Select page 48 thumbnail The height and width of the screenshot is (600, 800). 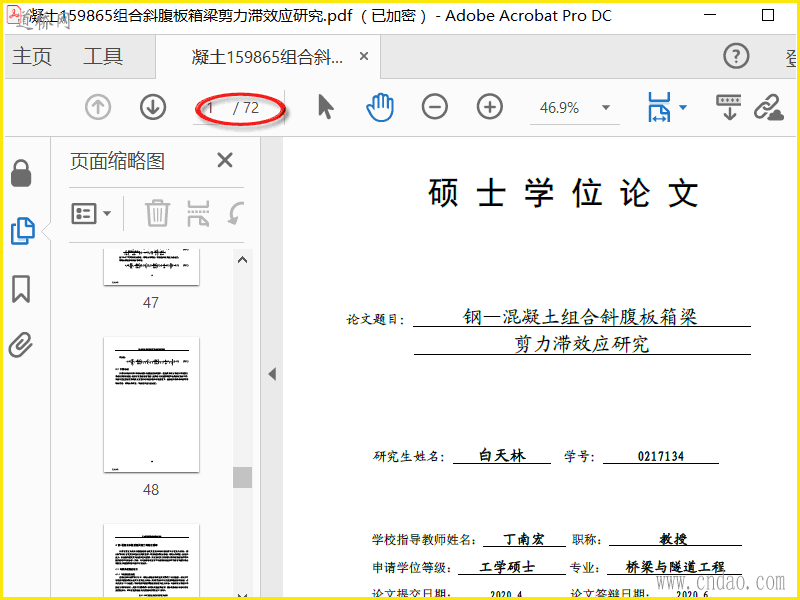click(x=152, y=405)
